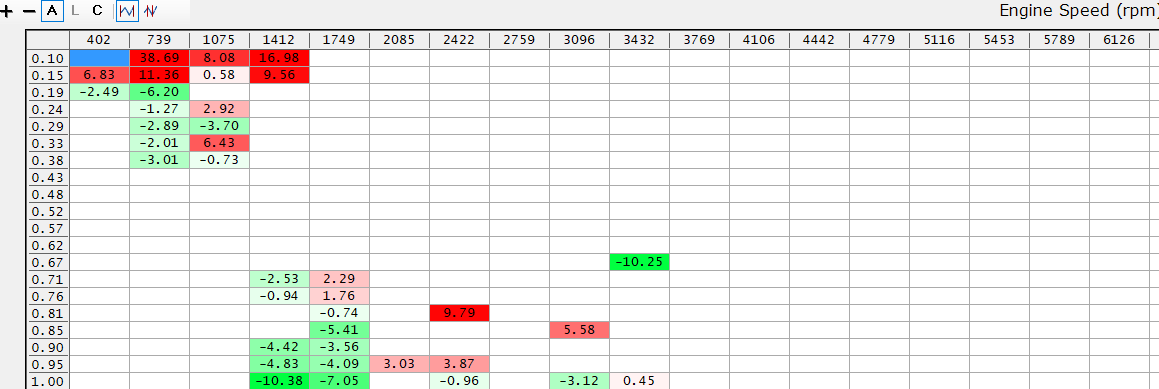Select the boxed zigzag graph icon

(127, 11)
